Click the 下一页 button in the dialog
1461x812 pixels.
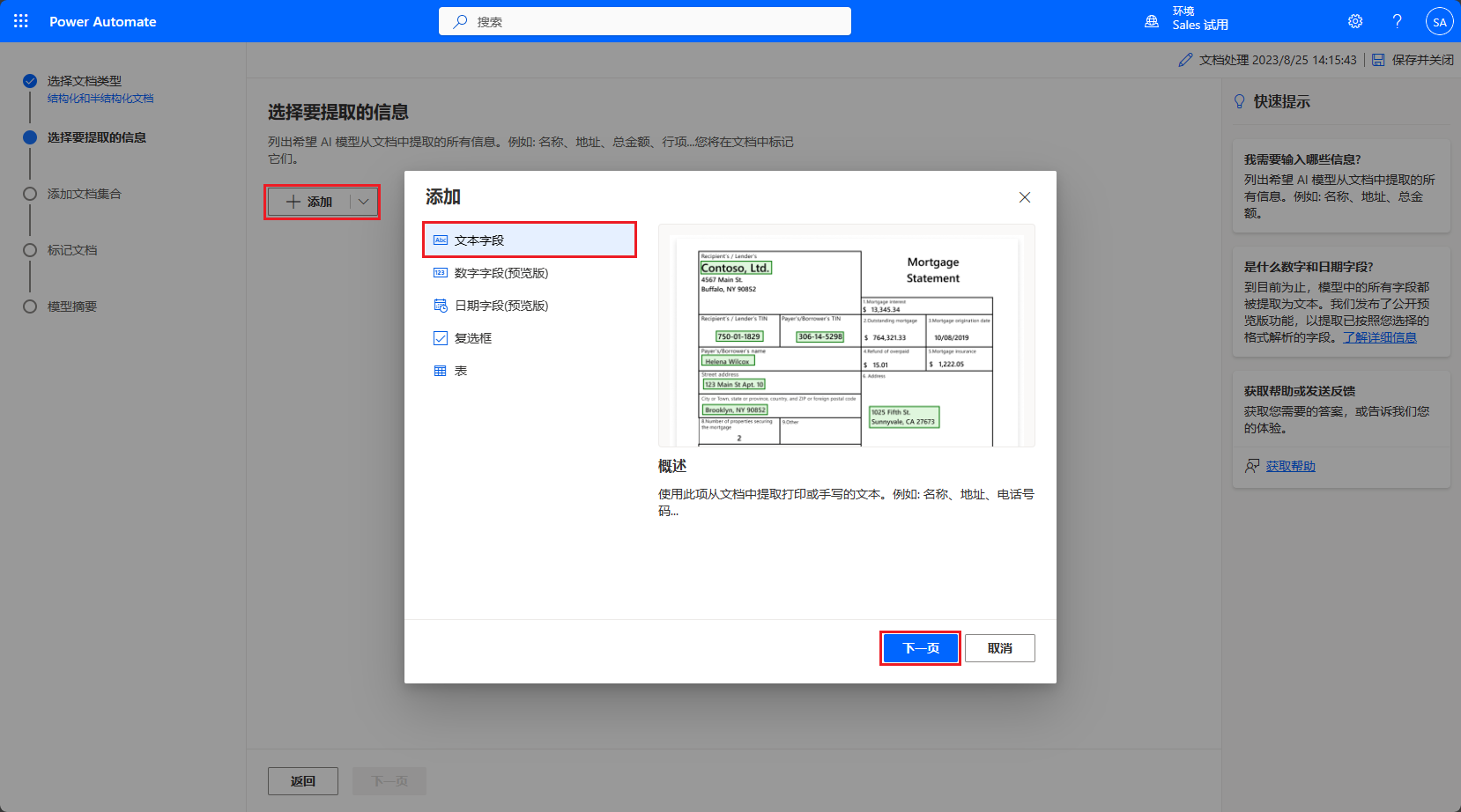(920, 648)
